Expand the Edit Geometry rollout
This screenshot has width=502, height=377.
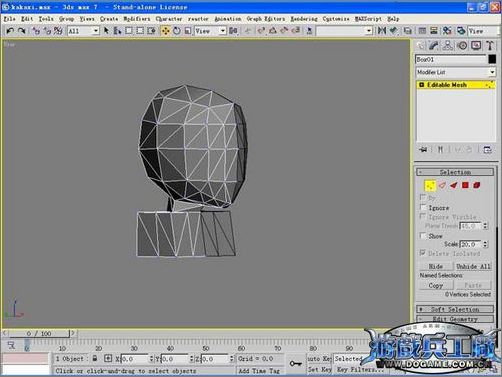(455, 319)
